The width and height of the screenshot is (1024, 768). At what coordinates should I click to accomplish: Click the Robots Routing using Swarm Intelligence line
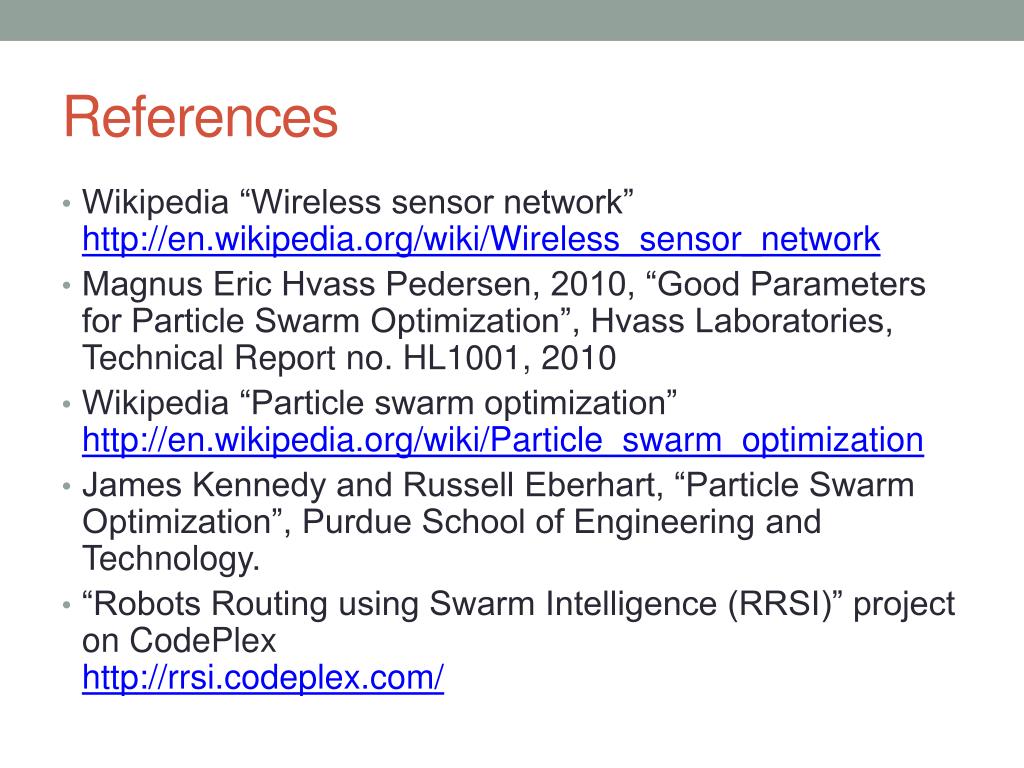point(518,604)
